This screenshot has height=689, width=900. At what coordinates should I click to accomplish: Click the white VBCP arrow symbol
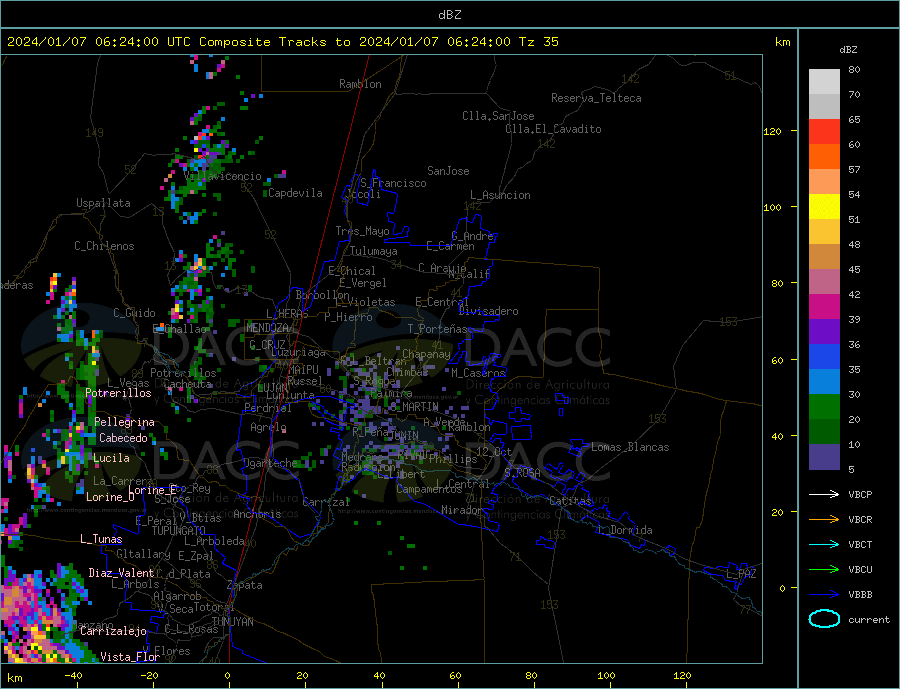click(x=824, y=494)
